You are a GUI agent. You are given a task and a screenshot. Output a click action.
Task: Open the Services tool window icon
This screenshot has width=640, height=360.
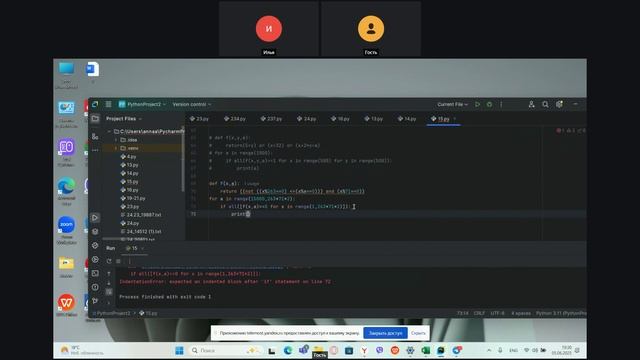[x=95, y=259]
